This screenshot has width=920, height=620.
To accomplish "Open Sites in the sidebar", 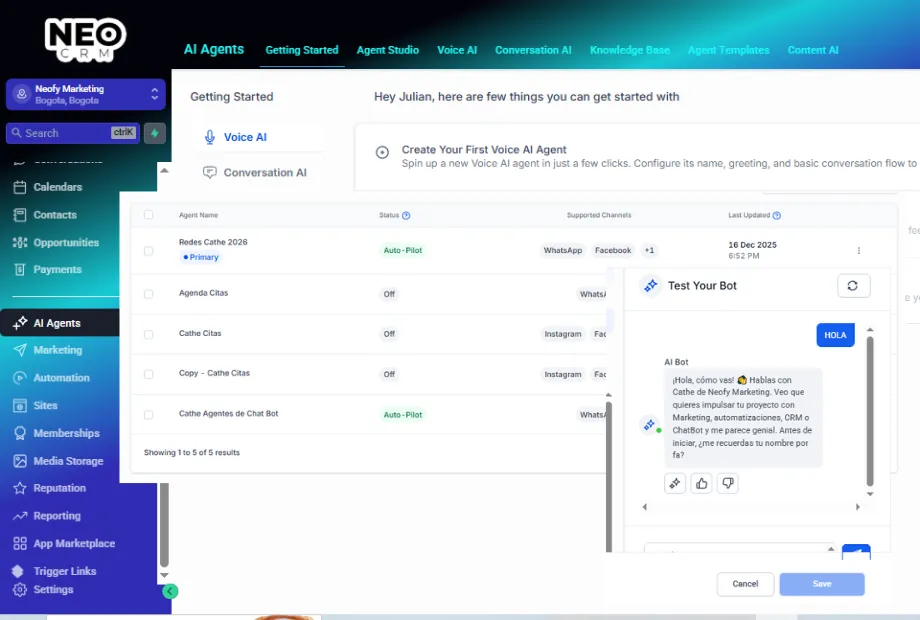I will (45, 405).
